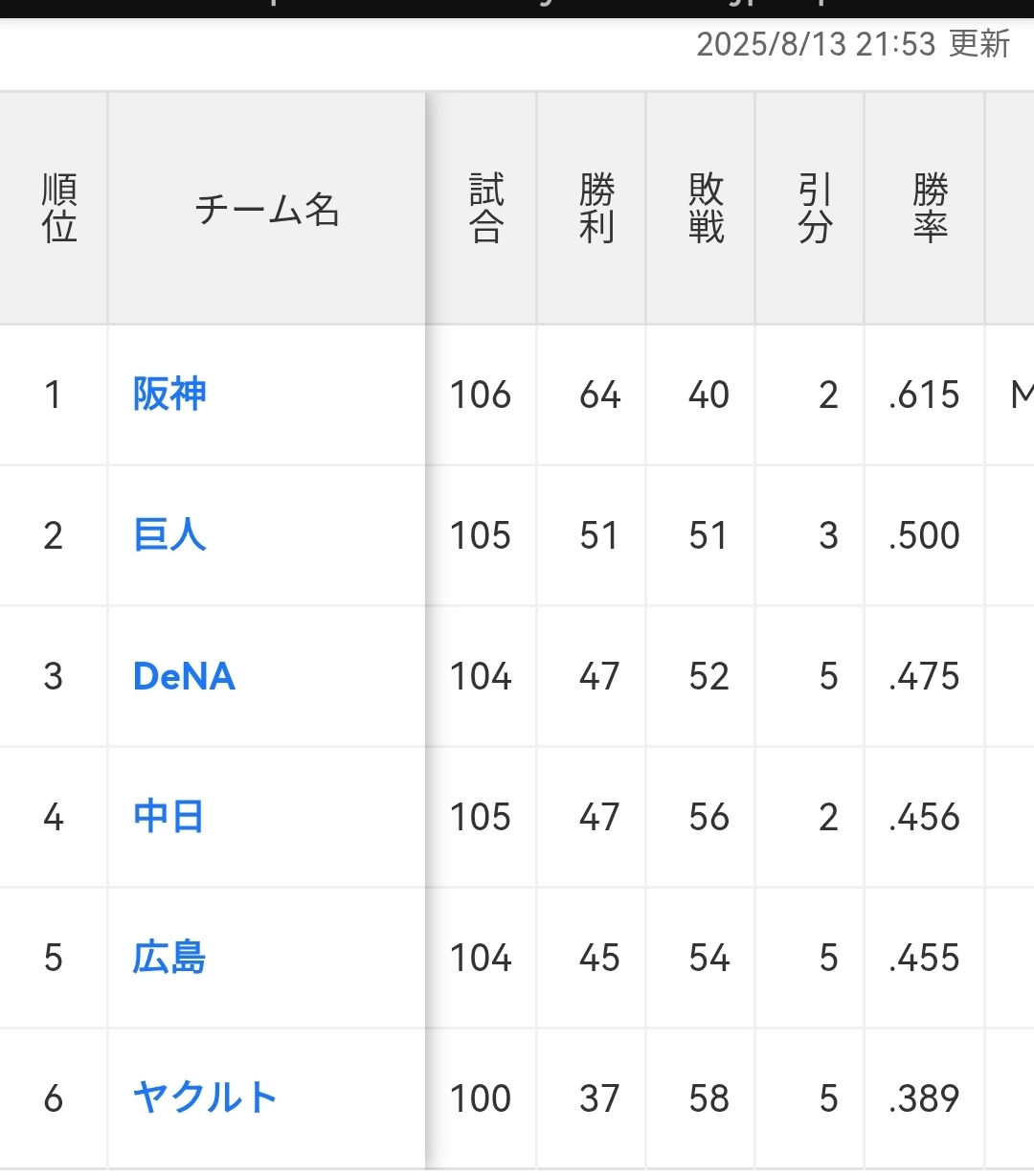1034x1176 pixels.
Task: Select the 中日 team link
Action: click(x=169, y=817)
